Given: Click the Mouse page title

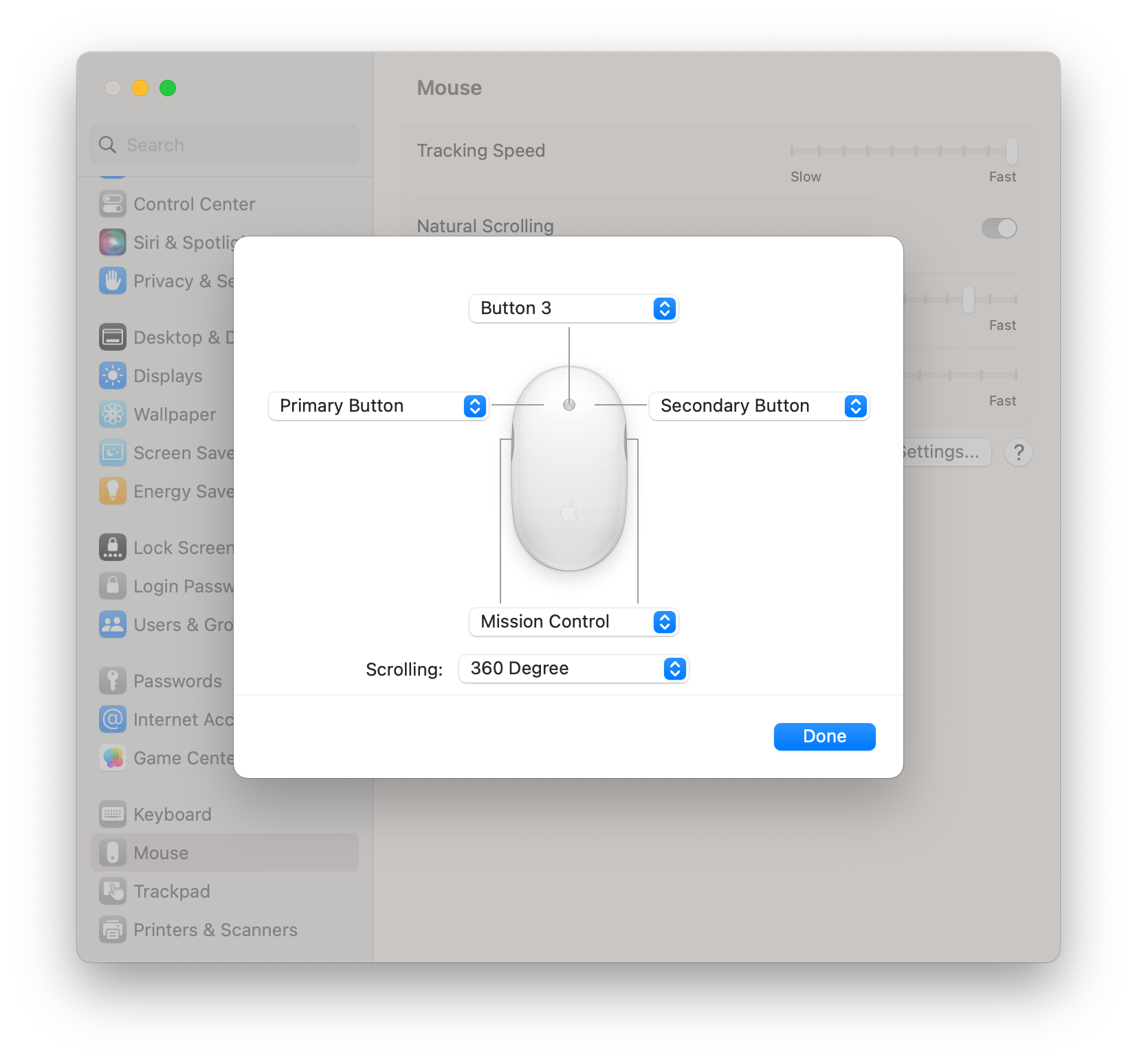Looking at the screenshot, I should (450, 88).
